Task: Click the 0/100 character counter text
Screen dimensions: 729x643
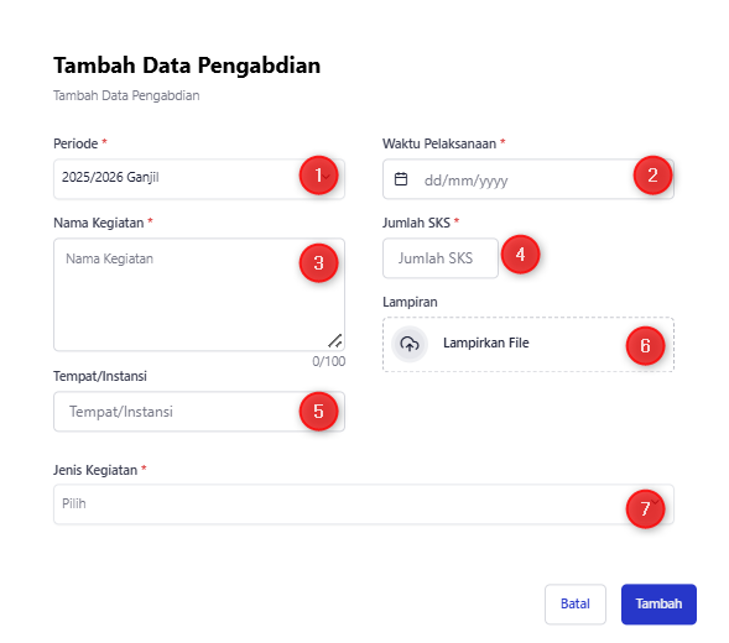Action: pos(329,361)
